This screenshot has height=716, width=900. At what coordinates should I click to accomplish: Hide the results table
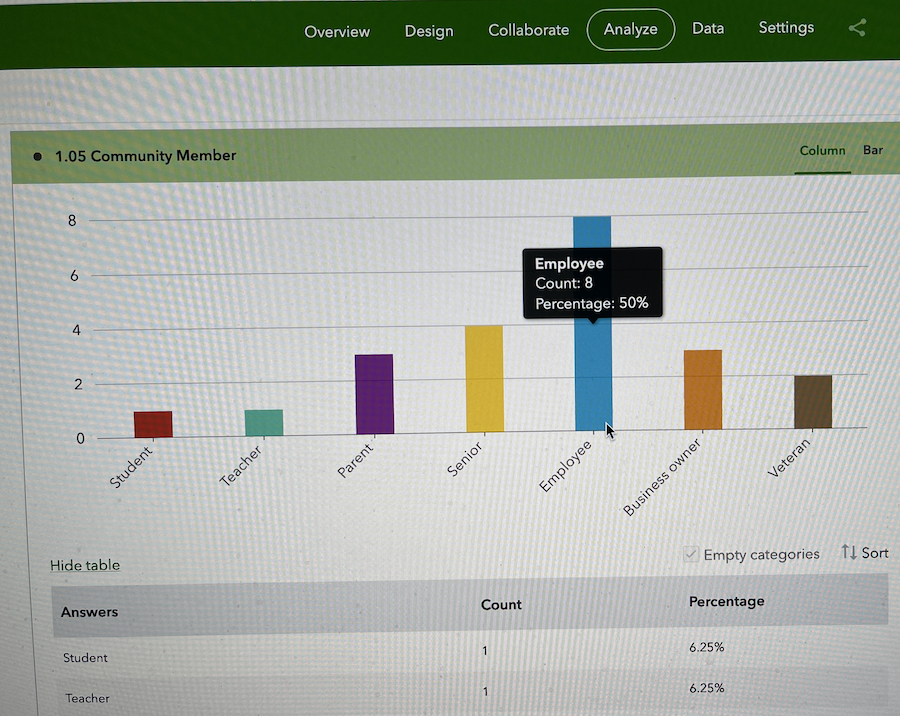pos(85,565)
